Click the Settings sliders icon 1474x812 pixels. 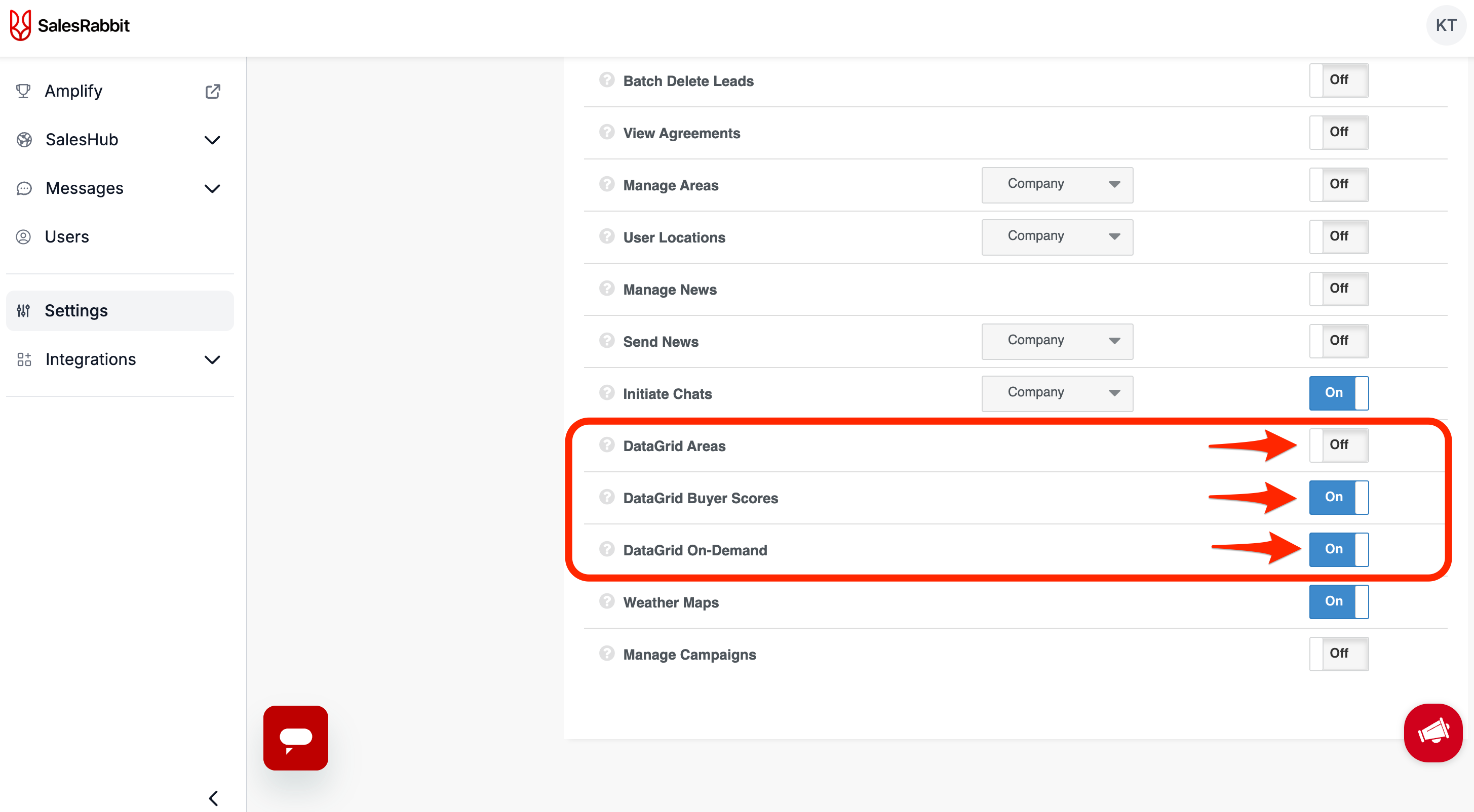pos(23,310)
